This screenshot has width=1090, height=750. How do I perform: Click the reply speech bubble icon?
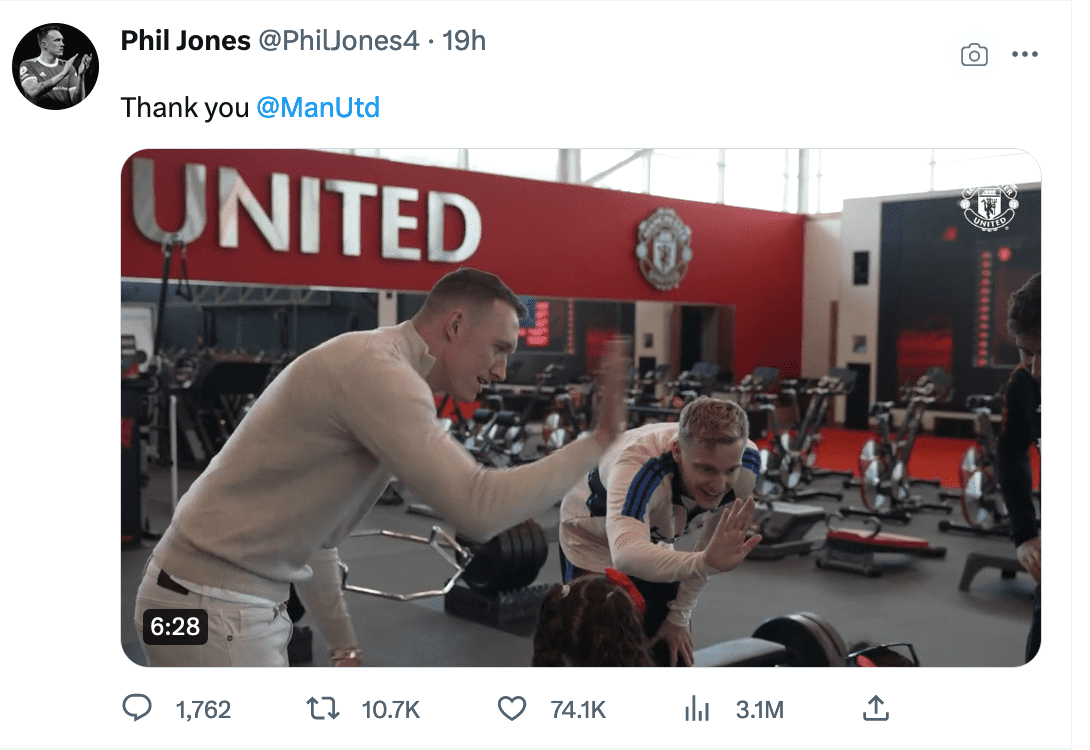click(137, 708)
